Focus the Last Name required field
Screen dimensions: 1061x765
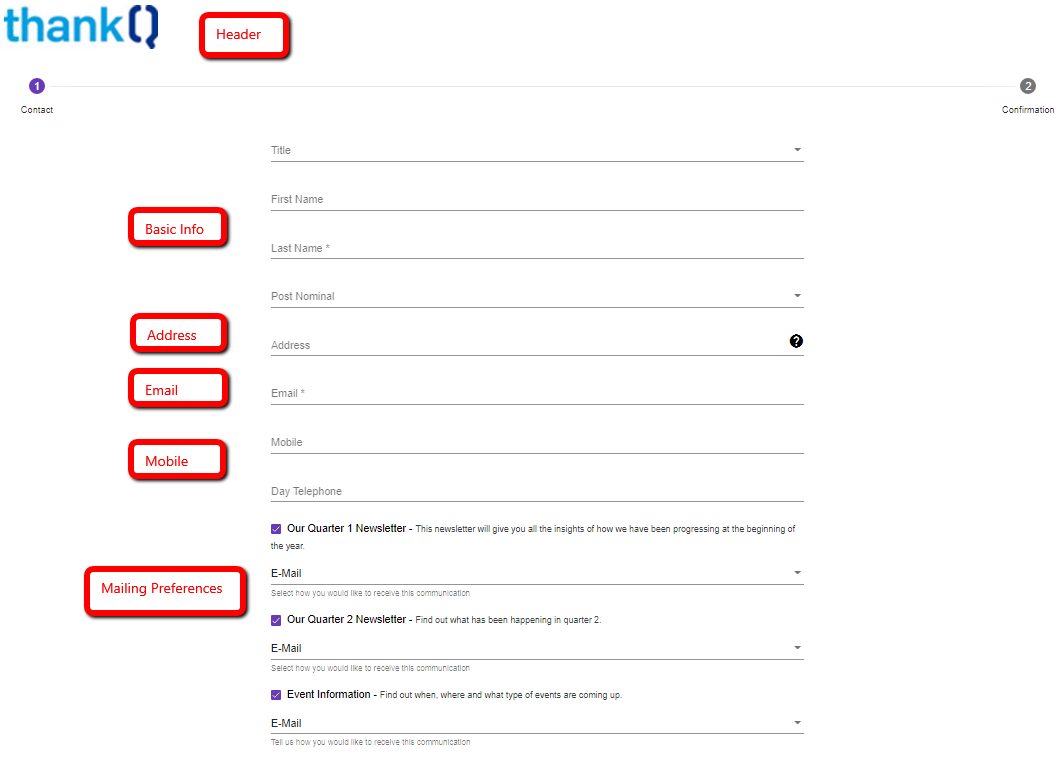(536, 248)
